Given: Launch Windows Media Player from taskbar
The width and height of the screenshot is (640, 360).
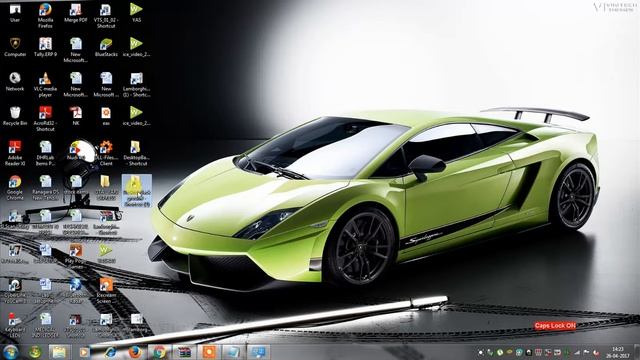Looking at the screenshot, I should [x=84, y=352].
